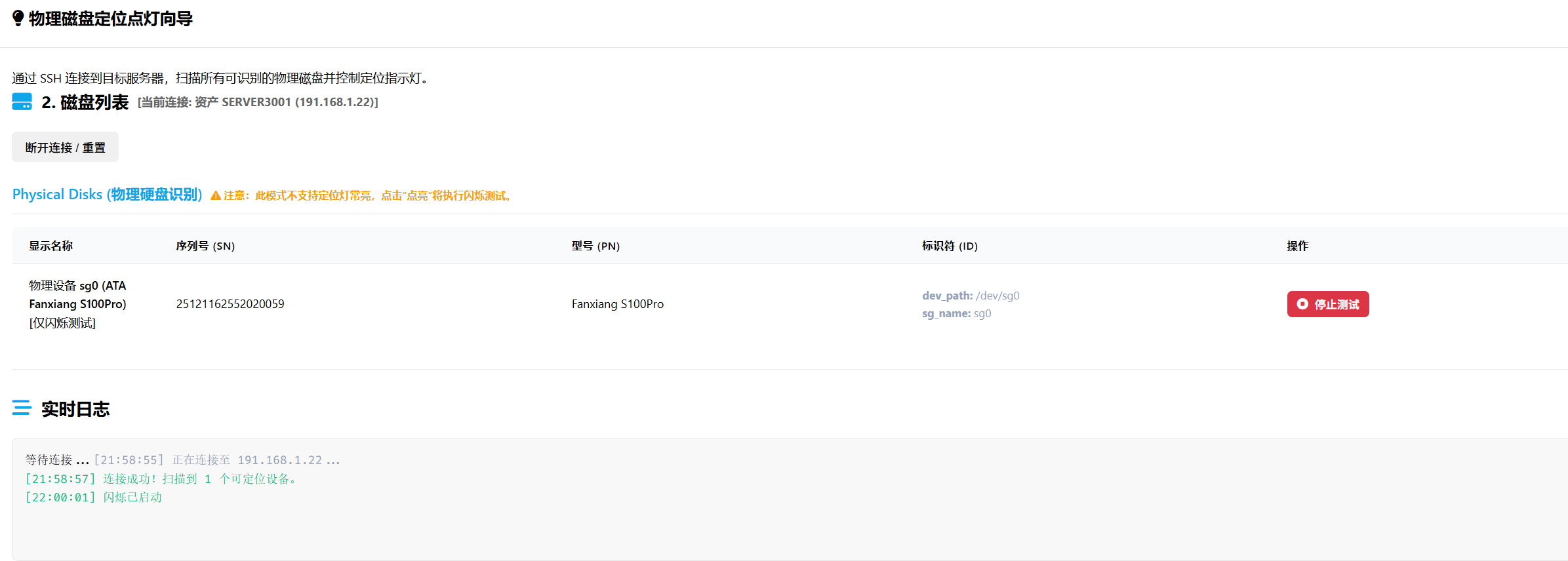The width and height of the screenshot is (1568, 561).
Task: Click the 闪烁已启动 log entry
Action: click(94, 497)
